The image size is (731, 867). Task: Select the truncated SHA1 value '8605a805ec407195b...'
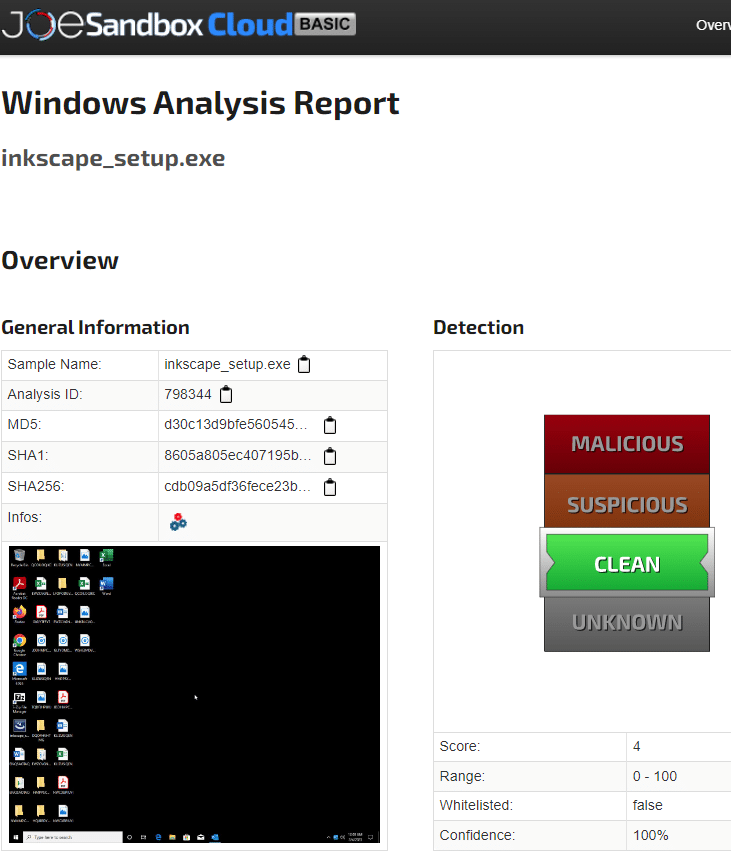coord(238,455)
